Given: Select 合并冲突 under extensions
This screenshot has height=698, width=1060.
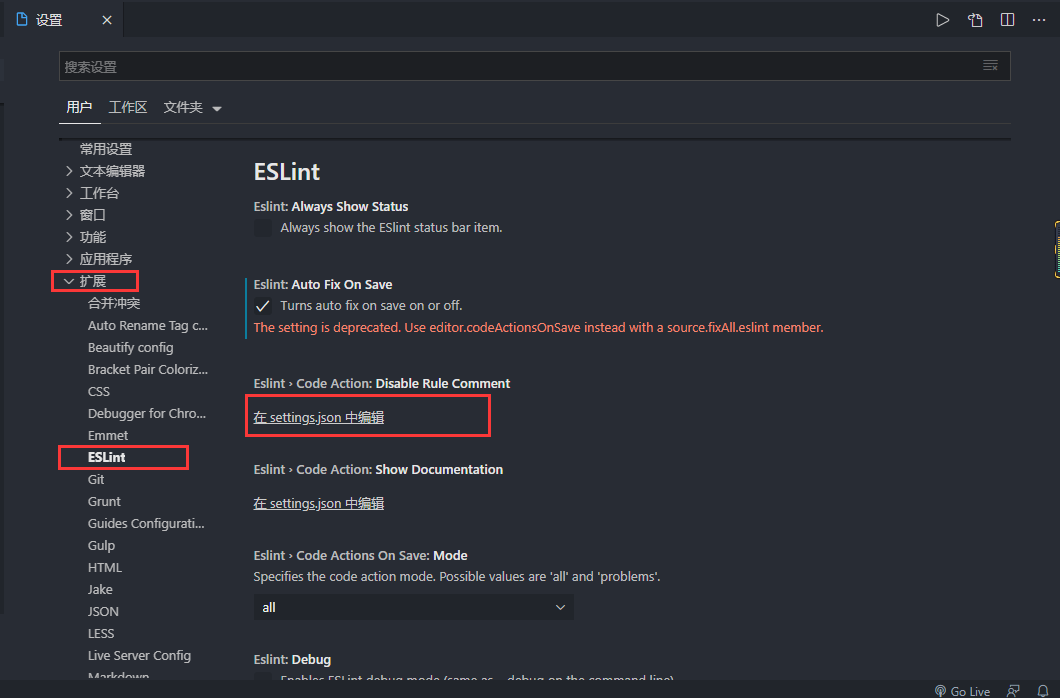Looking at the screenshot, I should coord(114,303).
